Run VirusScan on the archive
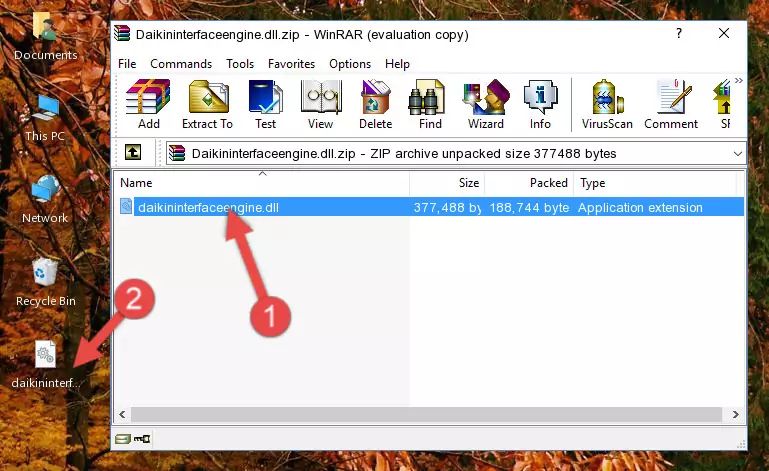The image size is (769, 471). (x=607, y=105)
